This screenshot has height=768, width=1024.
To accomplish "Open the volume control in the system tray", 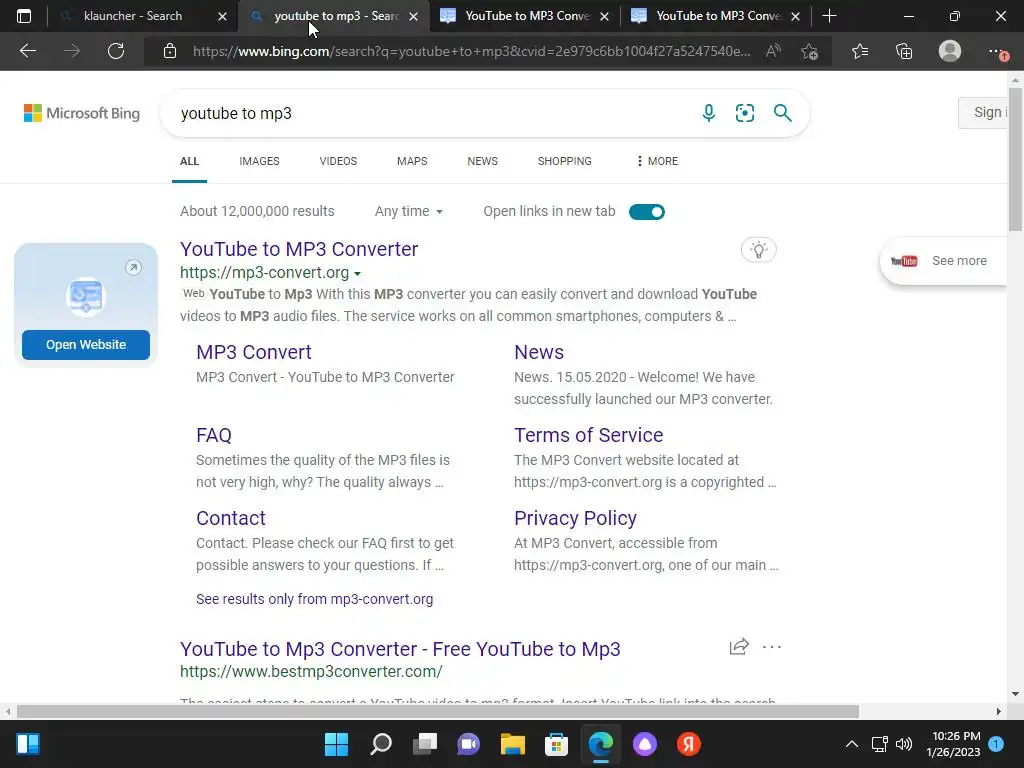I will (904, 744).
